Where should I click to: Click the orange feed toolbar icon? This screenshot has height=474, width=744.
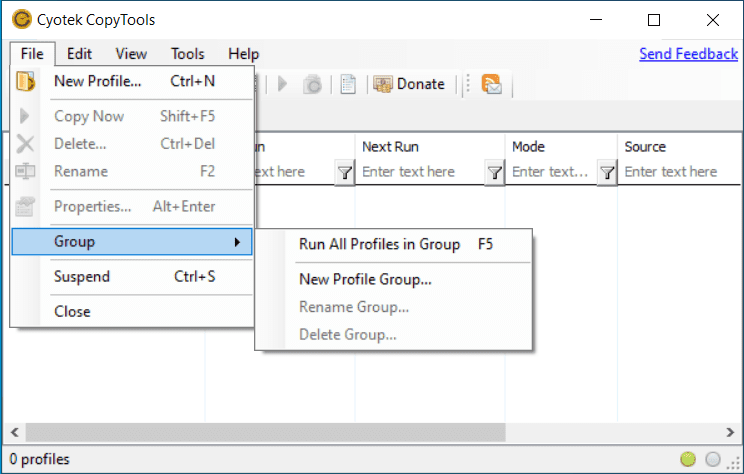point(491,84)
